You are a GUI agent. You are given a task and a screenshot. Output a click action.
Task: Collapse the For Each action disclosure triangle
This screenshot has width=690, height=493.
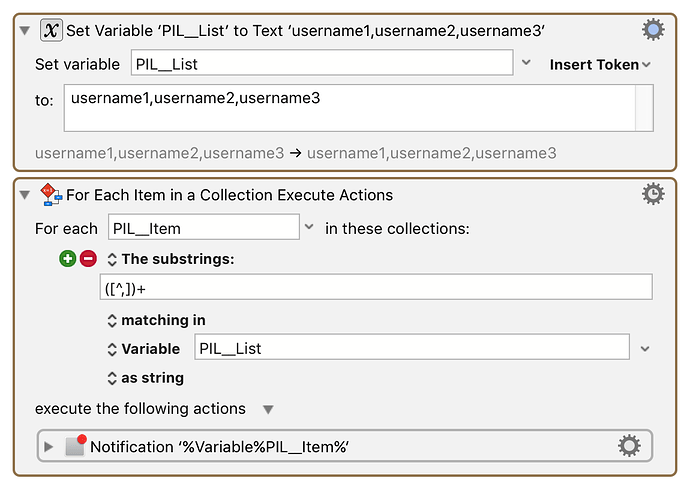pos(25,195)
